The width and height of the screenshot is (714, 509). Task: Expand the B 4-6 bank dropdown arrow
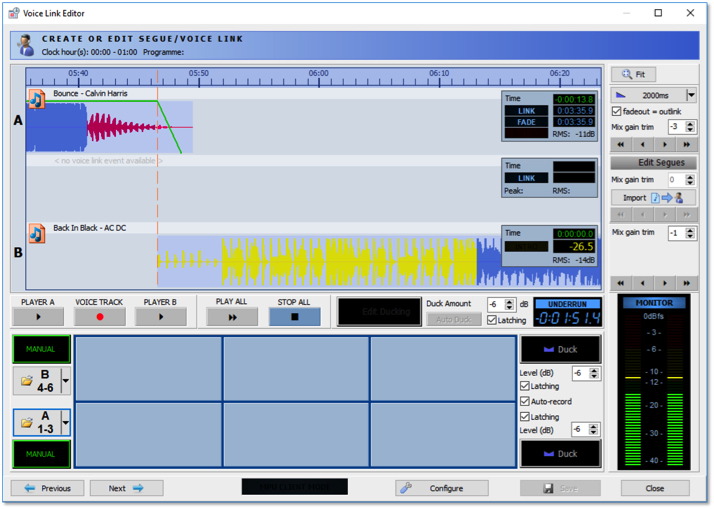66,381
